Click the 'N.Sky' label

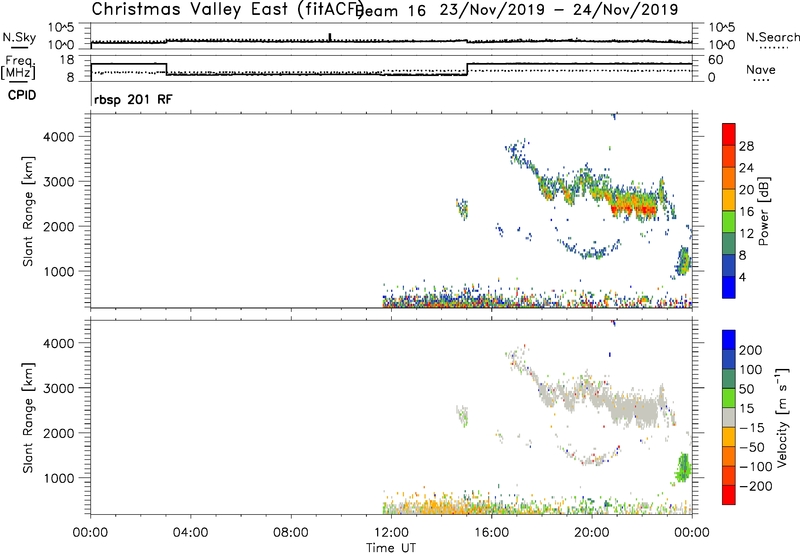pyautogui.click(x=19, y=37)
